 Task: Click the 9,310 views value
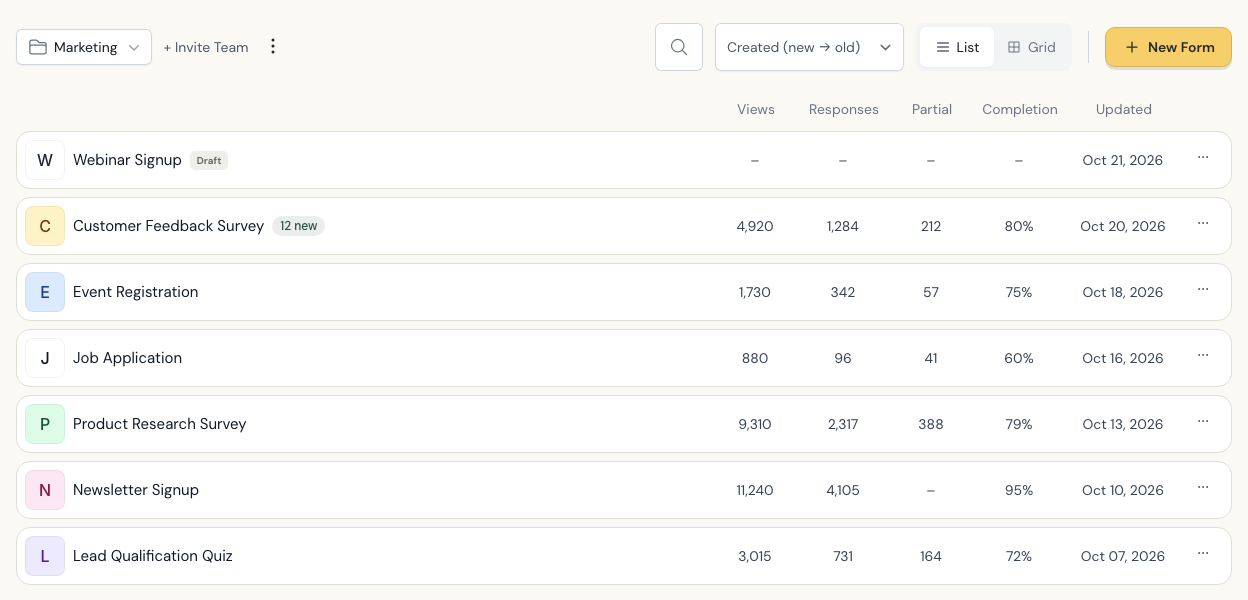click(x=755, y=424)
